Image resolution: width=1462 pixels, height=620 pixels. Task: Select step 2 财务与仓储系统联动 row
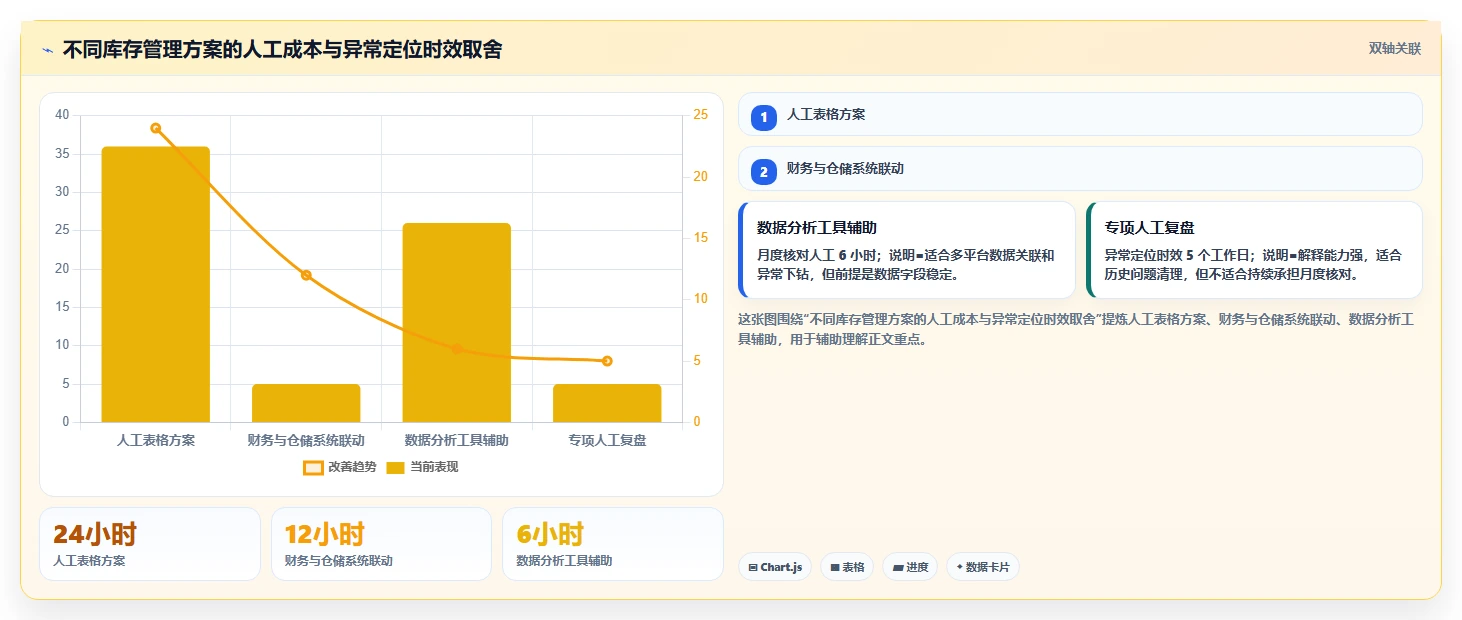[1080, 169]
